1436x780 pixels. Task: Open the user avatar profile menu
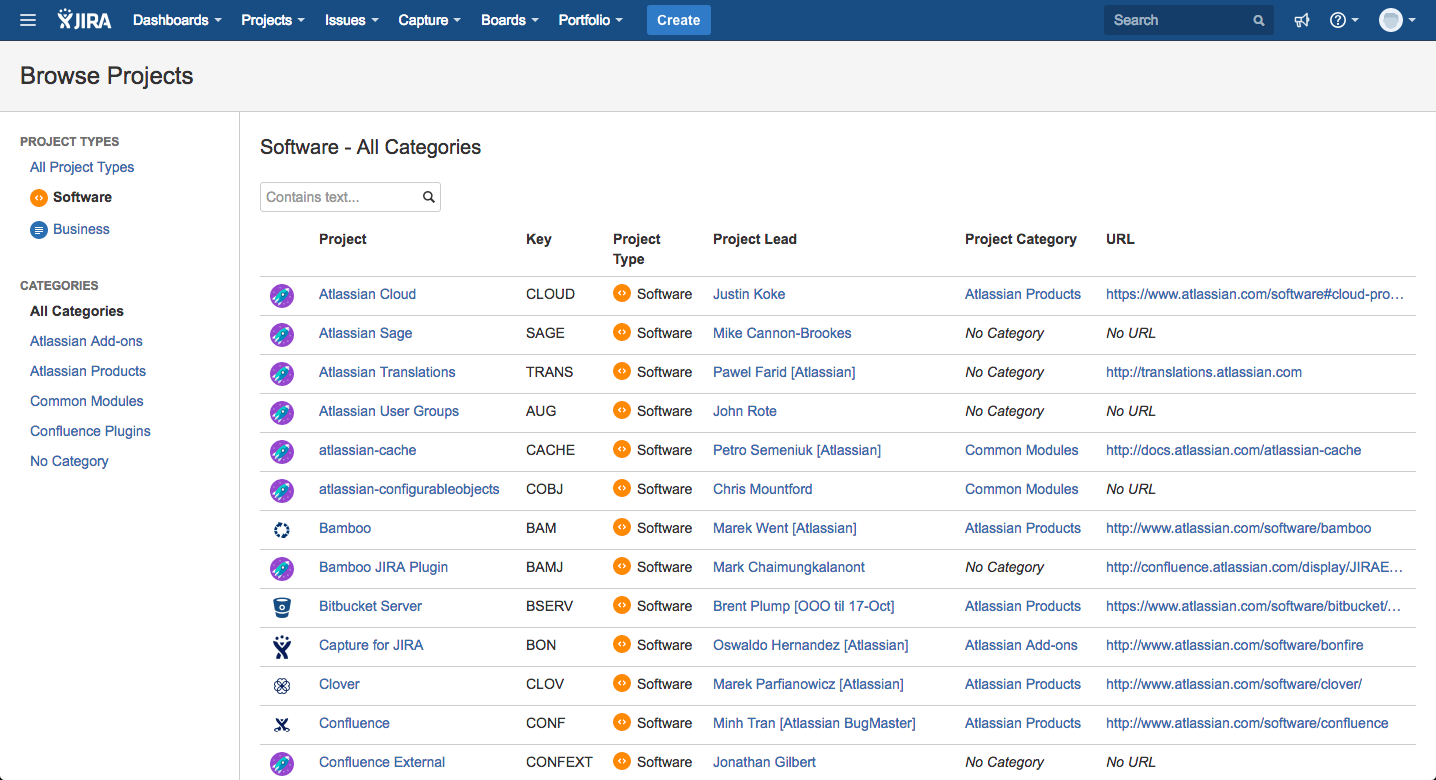[1397, 20]
